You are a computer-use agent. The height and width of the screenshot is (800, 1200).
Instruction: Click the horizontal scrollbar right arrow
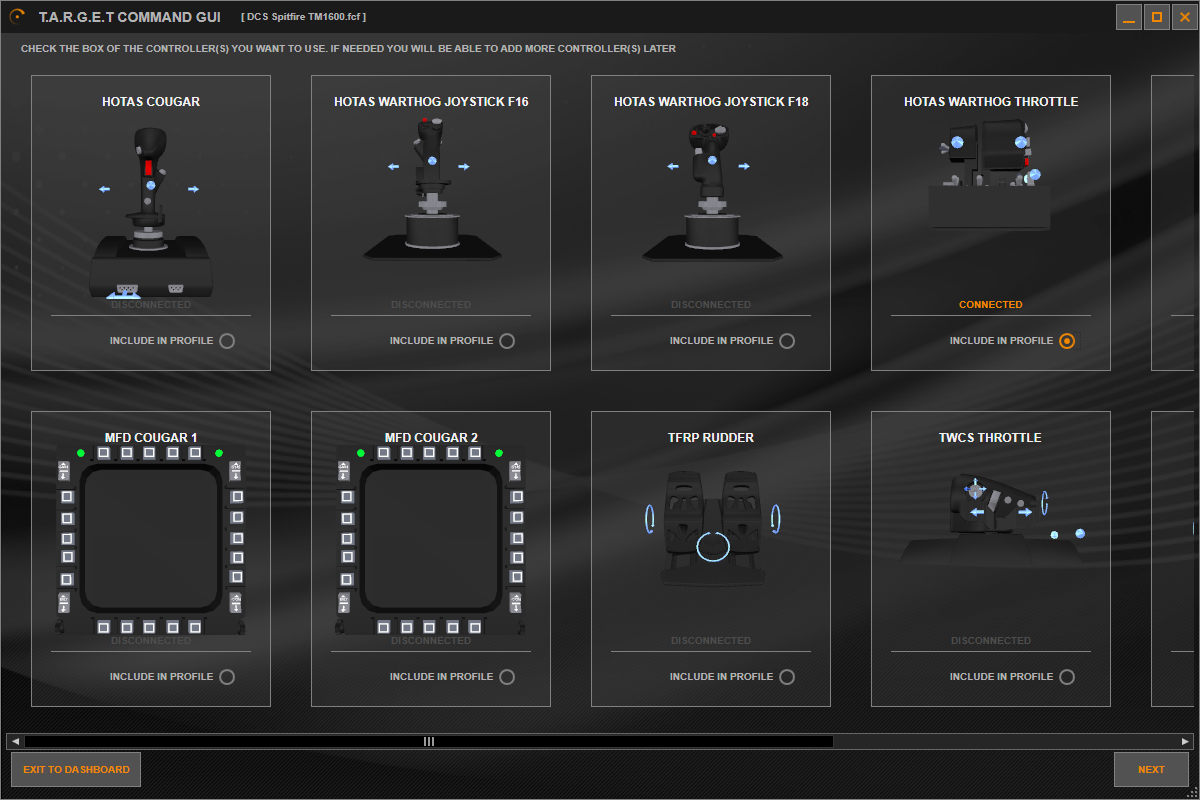pyautogui.click(x=1185, y=742)
